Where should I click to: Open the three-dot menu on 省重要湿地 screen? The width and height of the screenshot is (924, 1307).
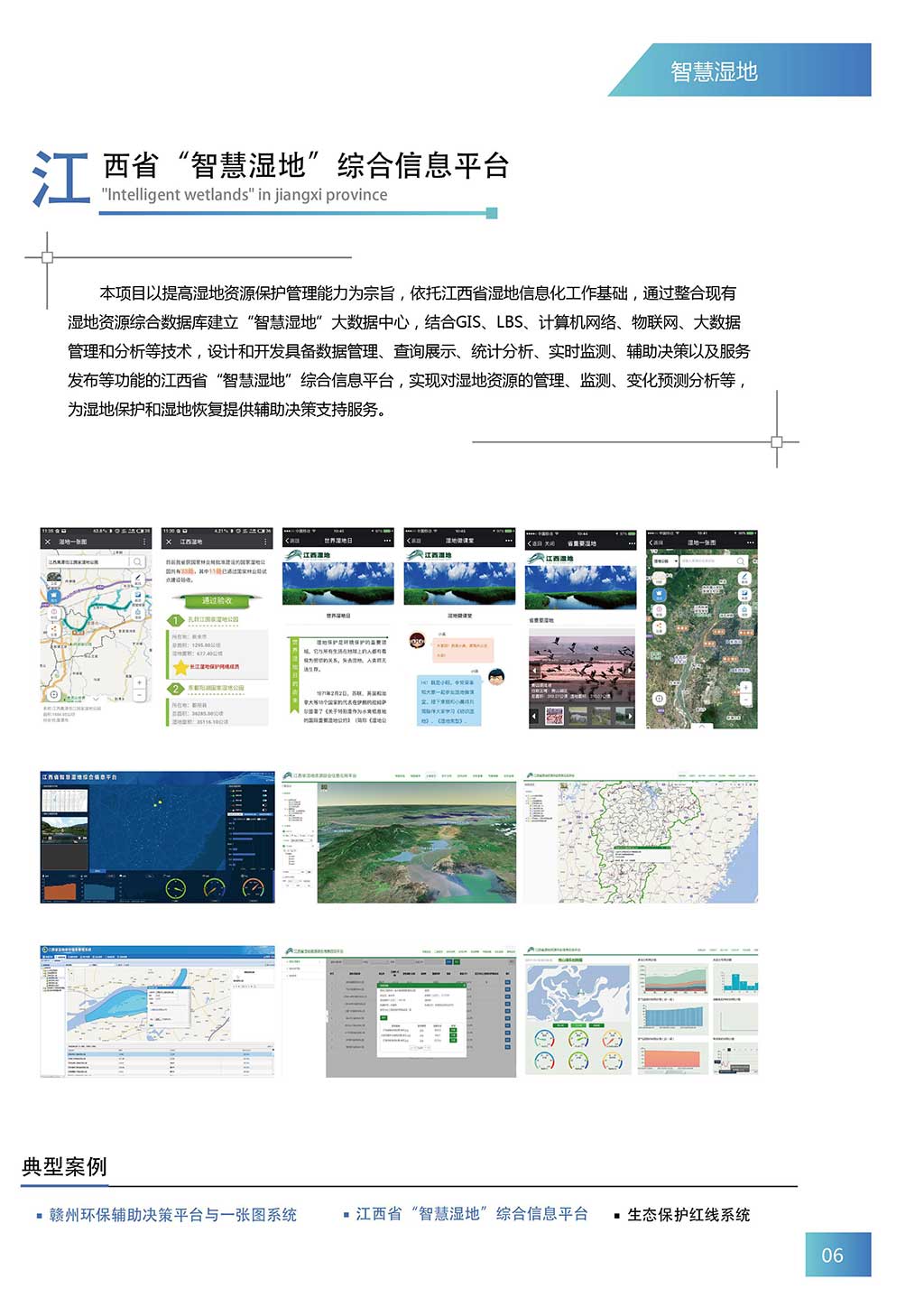click(632, 543)
